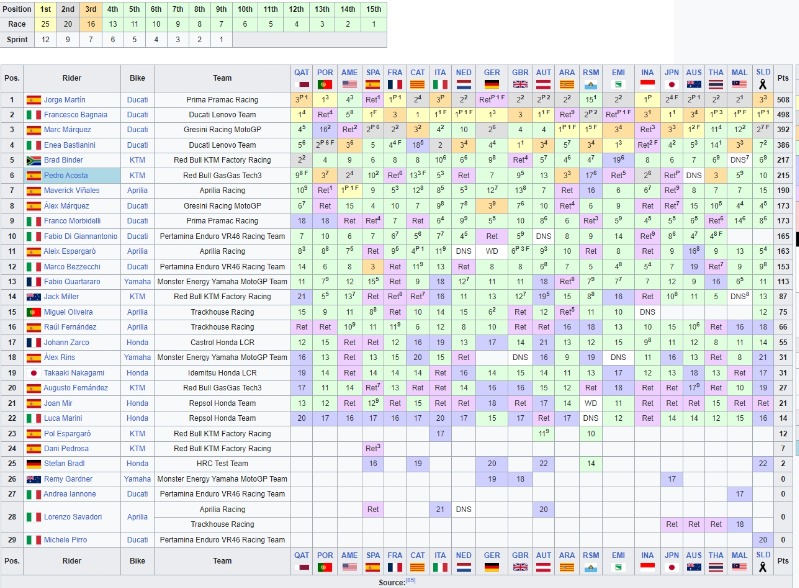Screen dimensions: 799x588
Task: Click the Thailand flag under THA in the top header
Action: pyautogui.click(x=715, y=85)
